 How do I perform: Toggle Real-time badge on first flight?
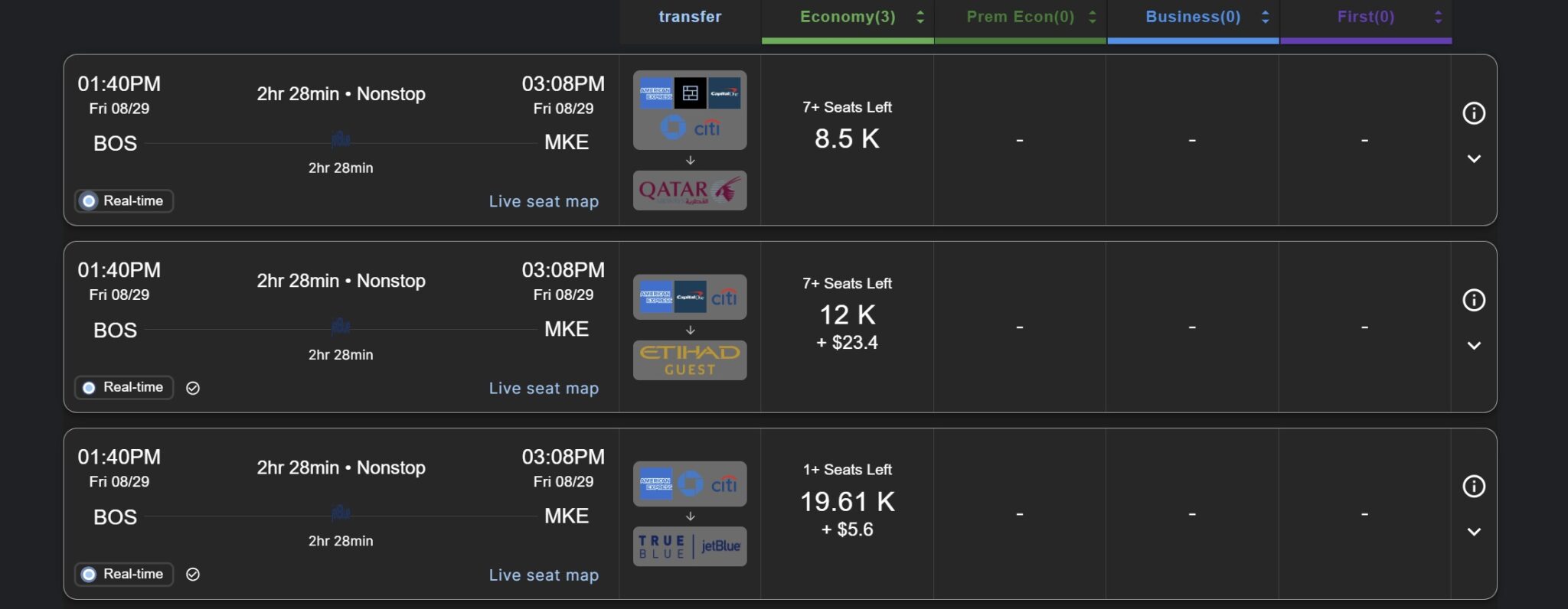pos(124,201)
